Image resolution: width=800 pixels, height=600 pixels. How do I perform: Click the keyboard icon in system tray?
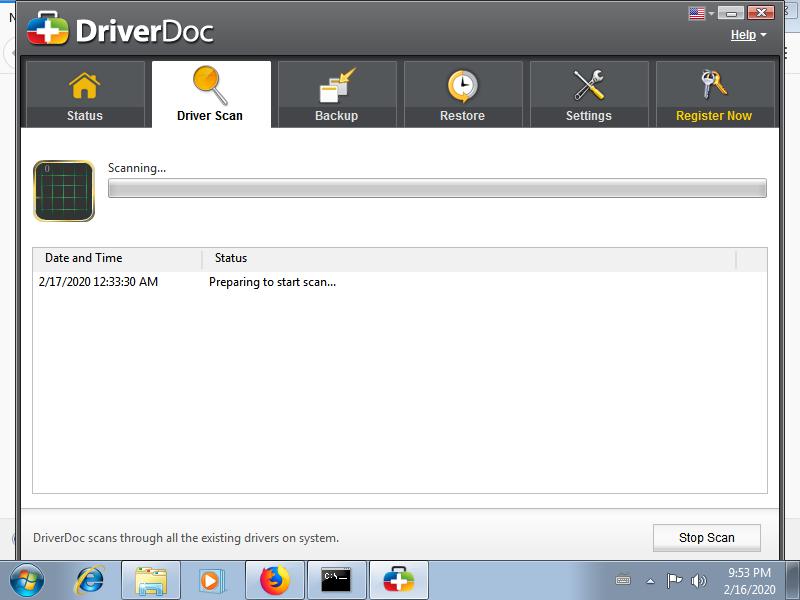coord(623,580)
